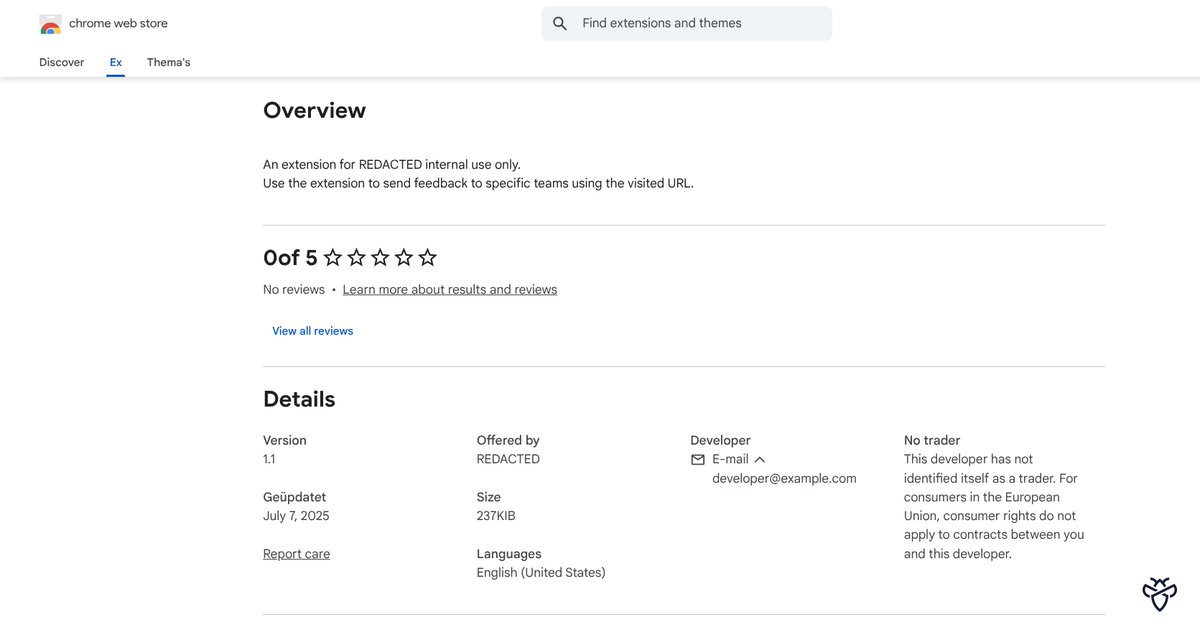1200x635 pixels.
Task: Click the No reviews text
Action: pos(294,289)
